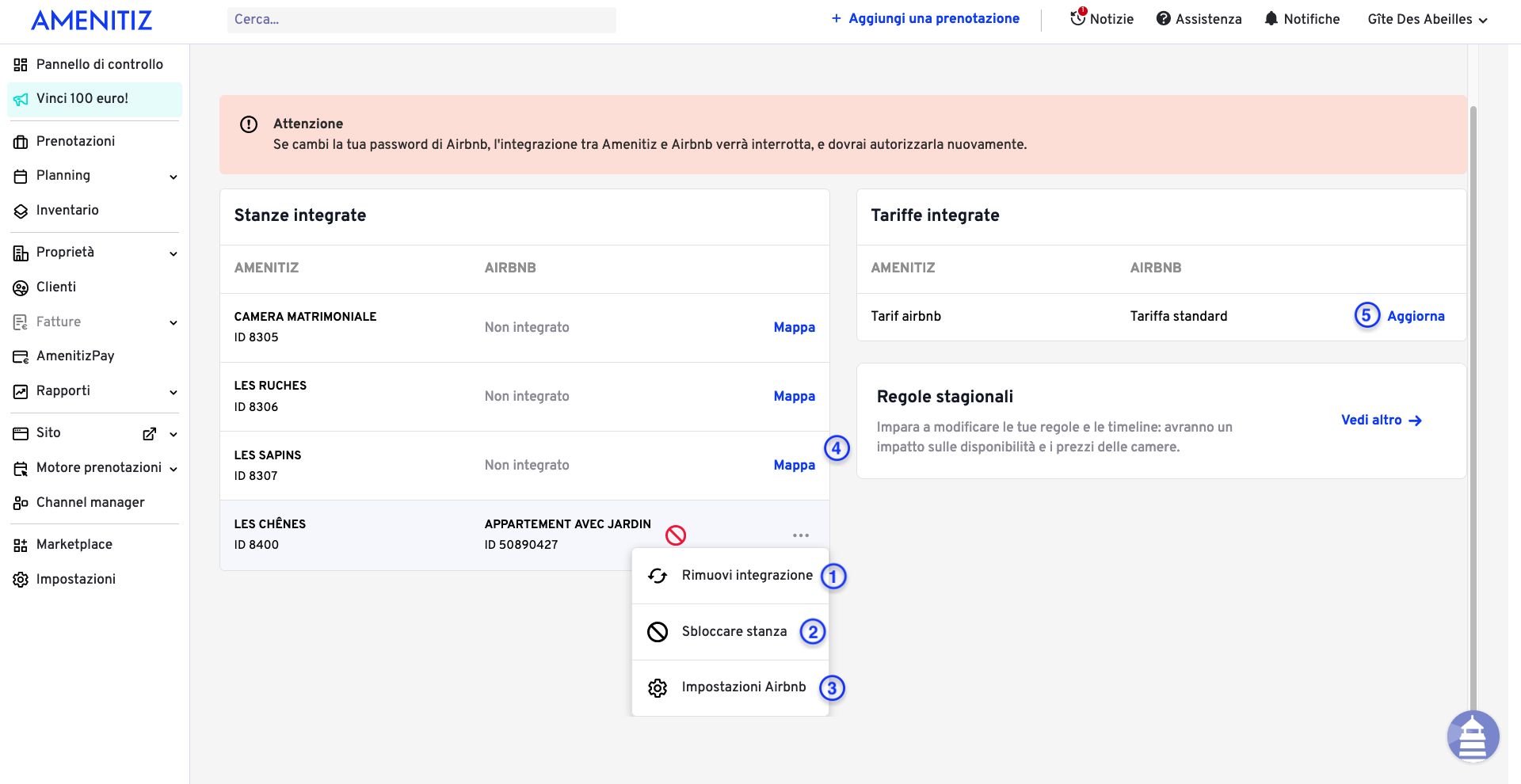Focus the Cerca search field
This screenshot has width=1521, height=784.
coord(421,20)
